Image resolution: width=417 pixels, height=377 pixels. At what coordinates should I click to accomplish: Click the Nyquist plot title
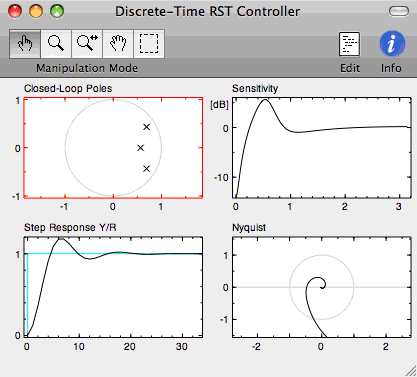point(249,228)
